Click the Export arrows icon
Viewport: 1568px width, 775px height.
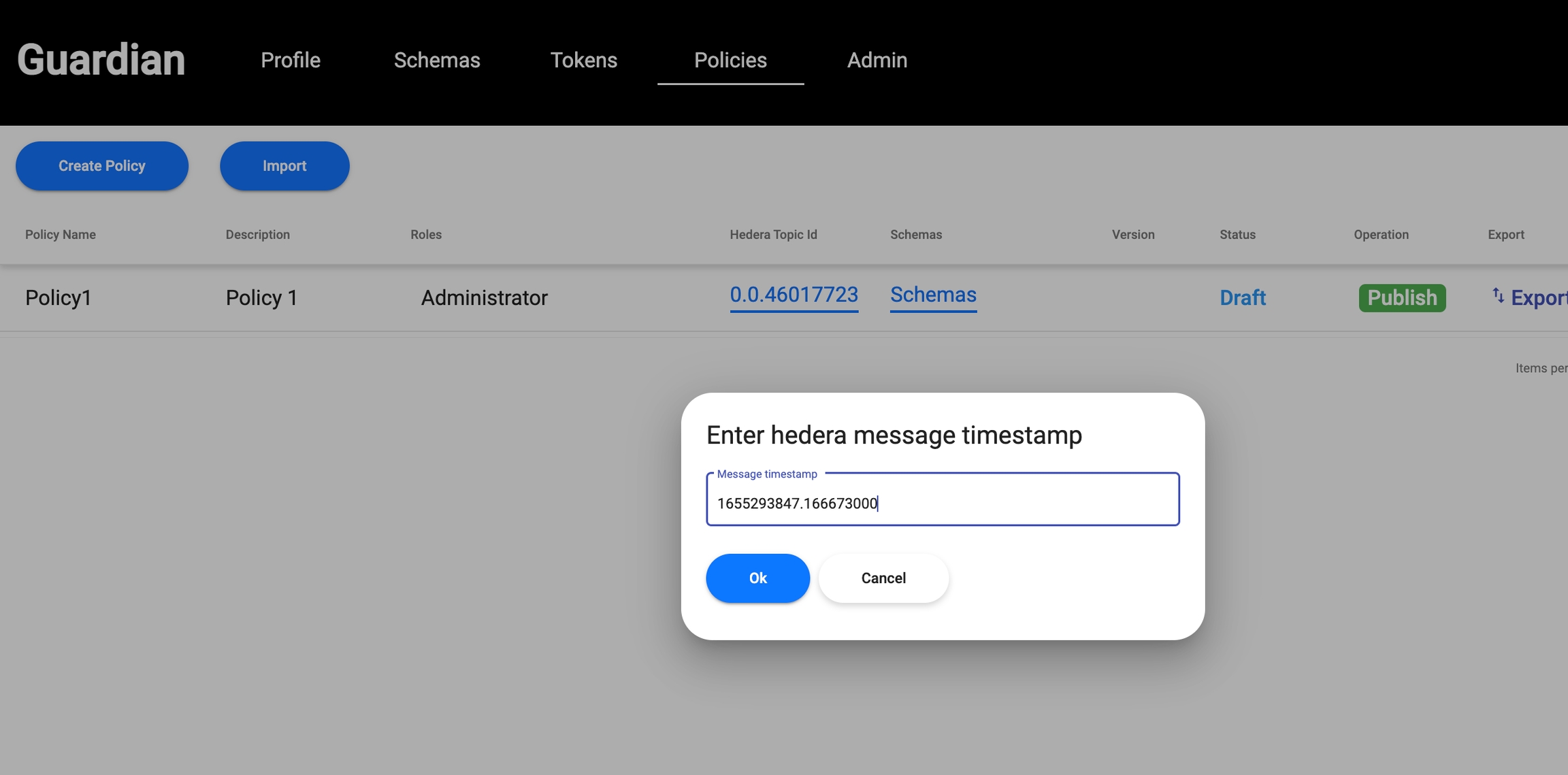(x=1498, y=295)
